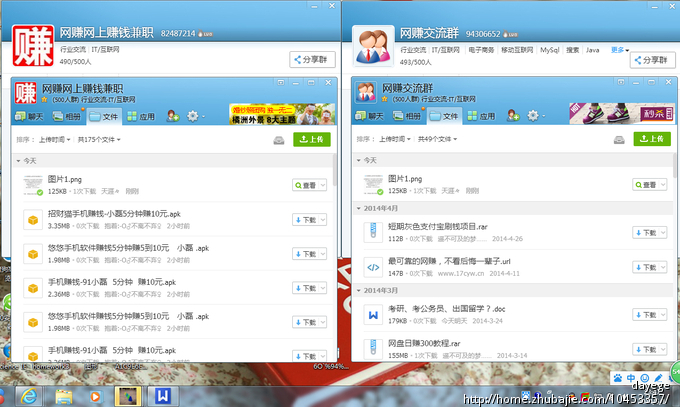
Task: Click 查看 for 图片1.png in 网赚交流群
Action: click(646, 185)
